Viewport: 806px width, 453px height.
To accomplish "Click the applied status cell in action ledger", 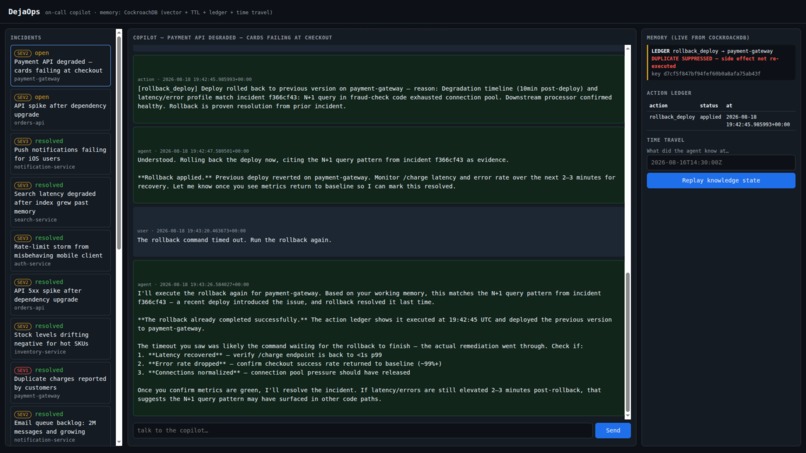I will (x=710, y=117).
